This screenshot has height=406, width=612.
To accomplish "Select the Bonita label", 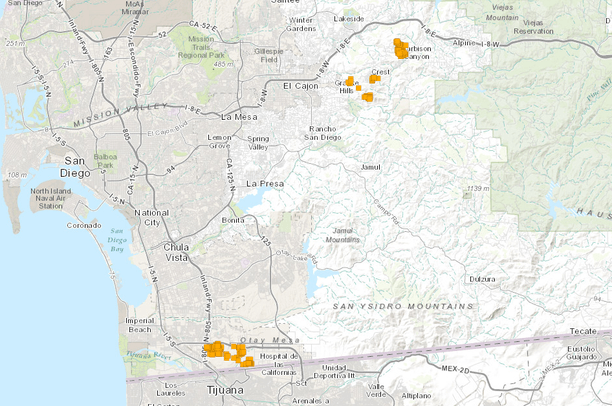I will click(233, 220).
